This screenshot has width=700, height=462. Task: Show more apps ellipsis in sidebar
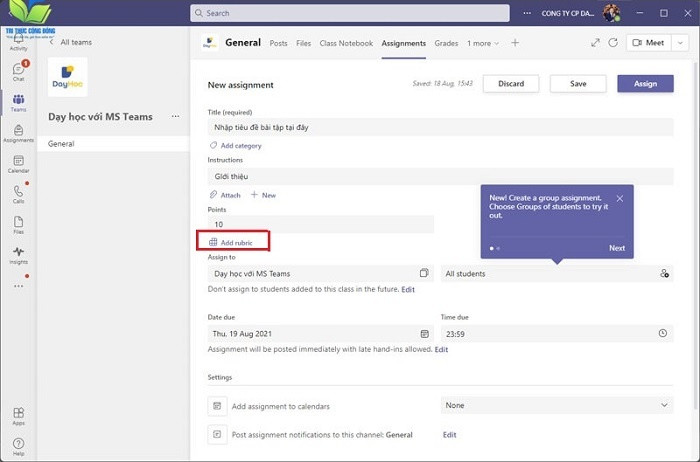[x=18, y=286]
